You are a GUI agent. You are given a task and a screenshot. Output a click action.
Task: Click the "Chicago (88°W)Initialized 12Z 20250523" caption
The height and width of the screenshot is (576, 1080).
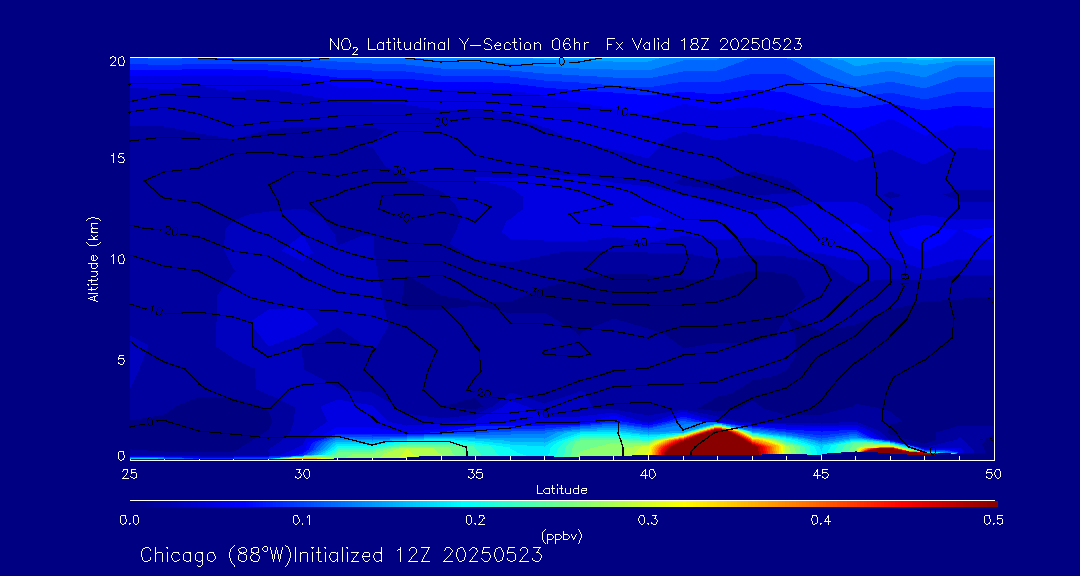click(x=341, y=555)
